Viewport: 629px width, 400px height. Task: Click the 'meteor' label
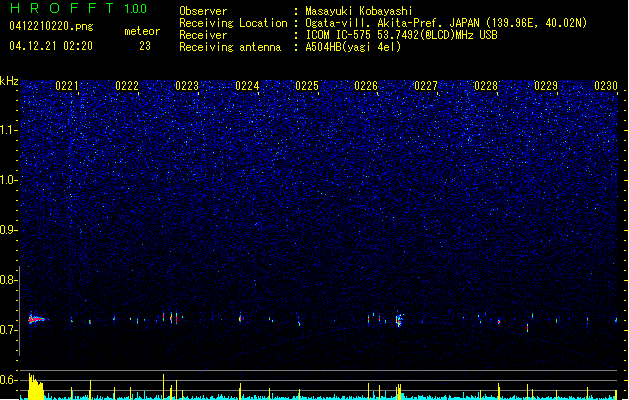[142, 31]
